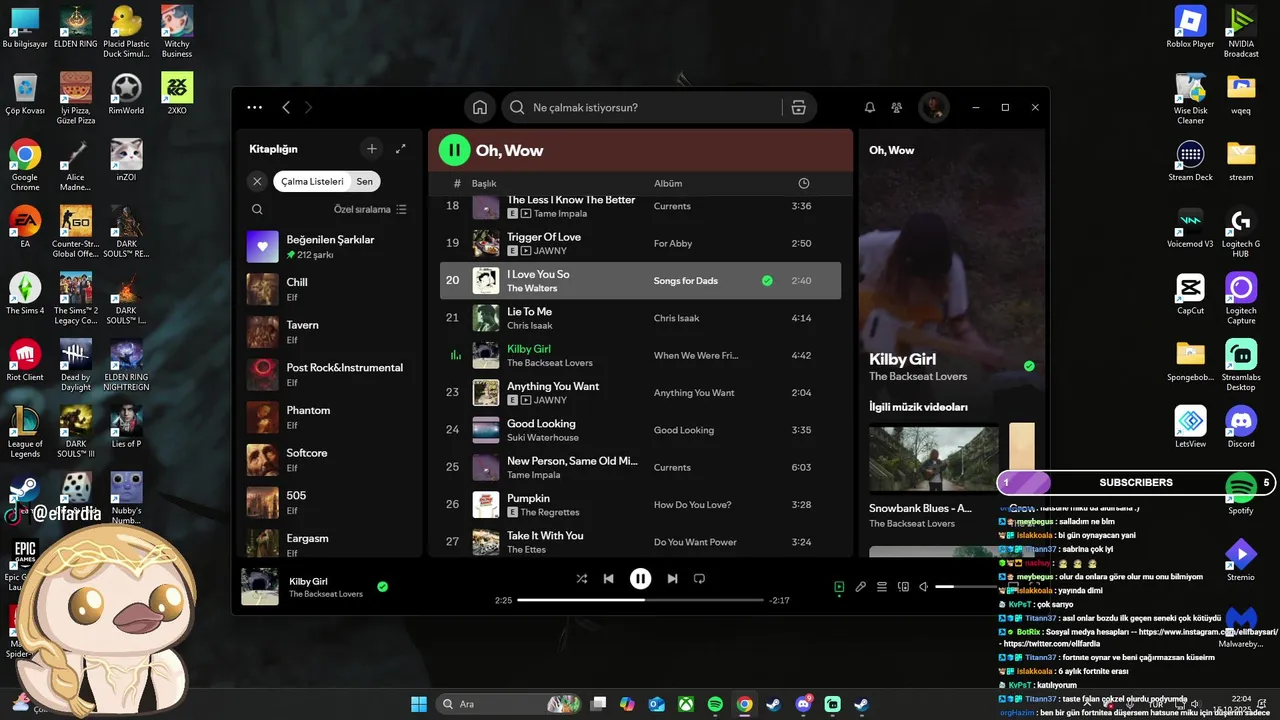Open the Voicemod V3 desktop shortcut
The image size is (1280, 720).
point(1190,228)
